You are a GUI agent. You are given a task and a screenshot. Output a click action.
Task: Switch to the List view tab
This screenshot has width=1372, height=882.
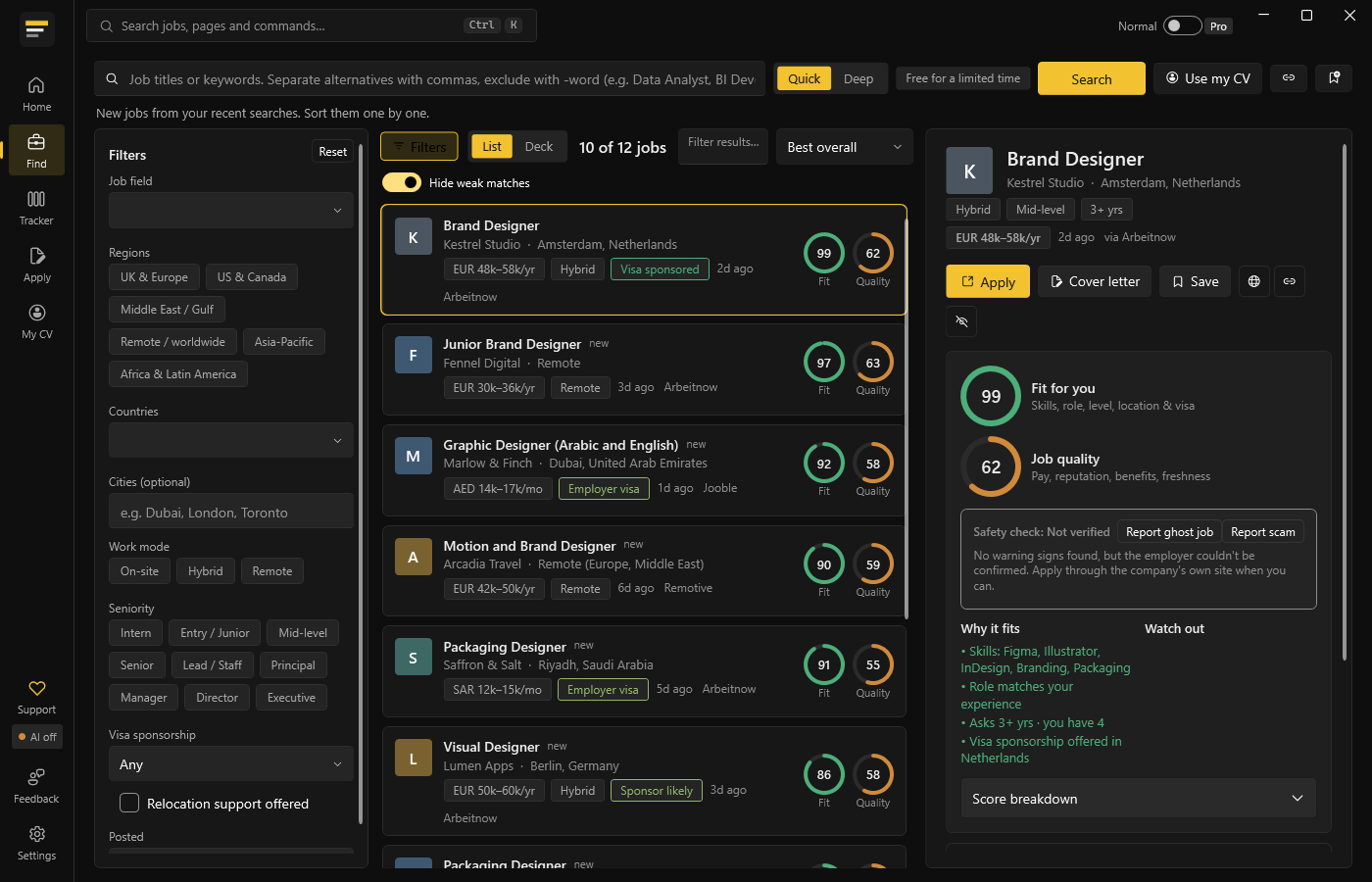coord(492,146)
